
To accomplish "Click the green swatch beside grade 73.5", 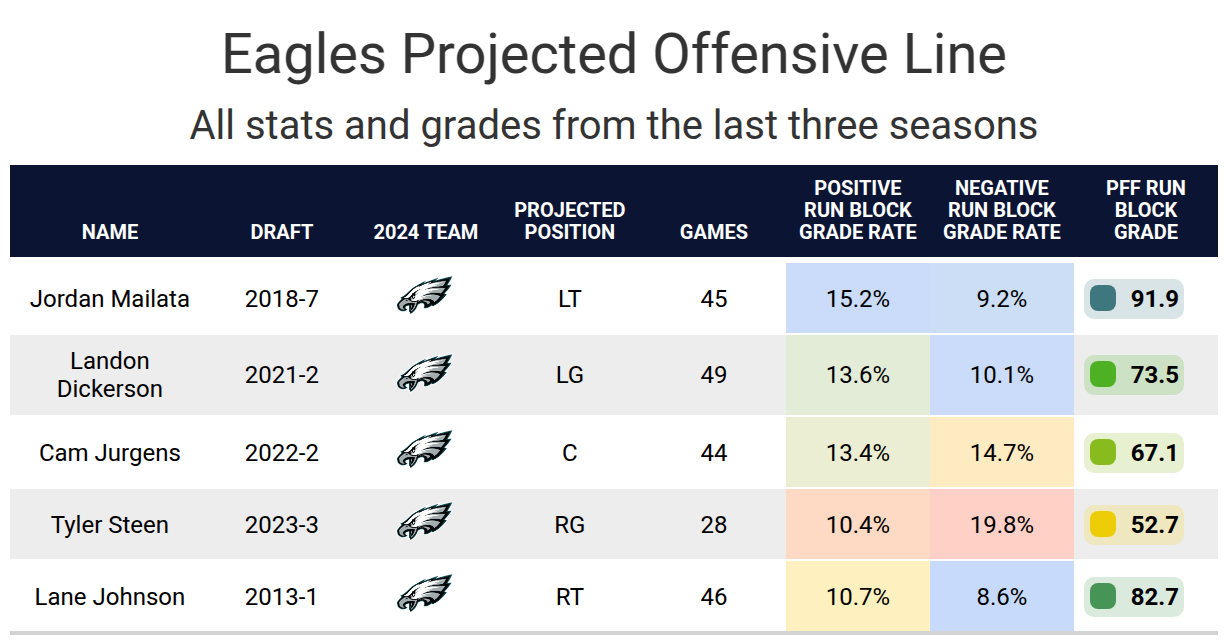I will [x=1103, y=375].
